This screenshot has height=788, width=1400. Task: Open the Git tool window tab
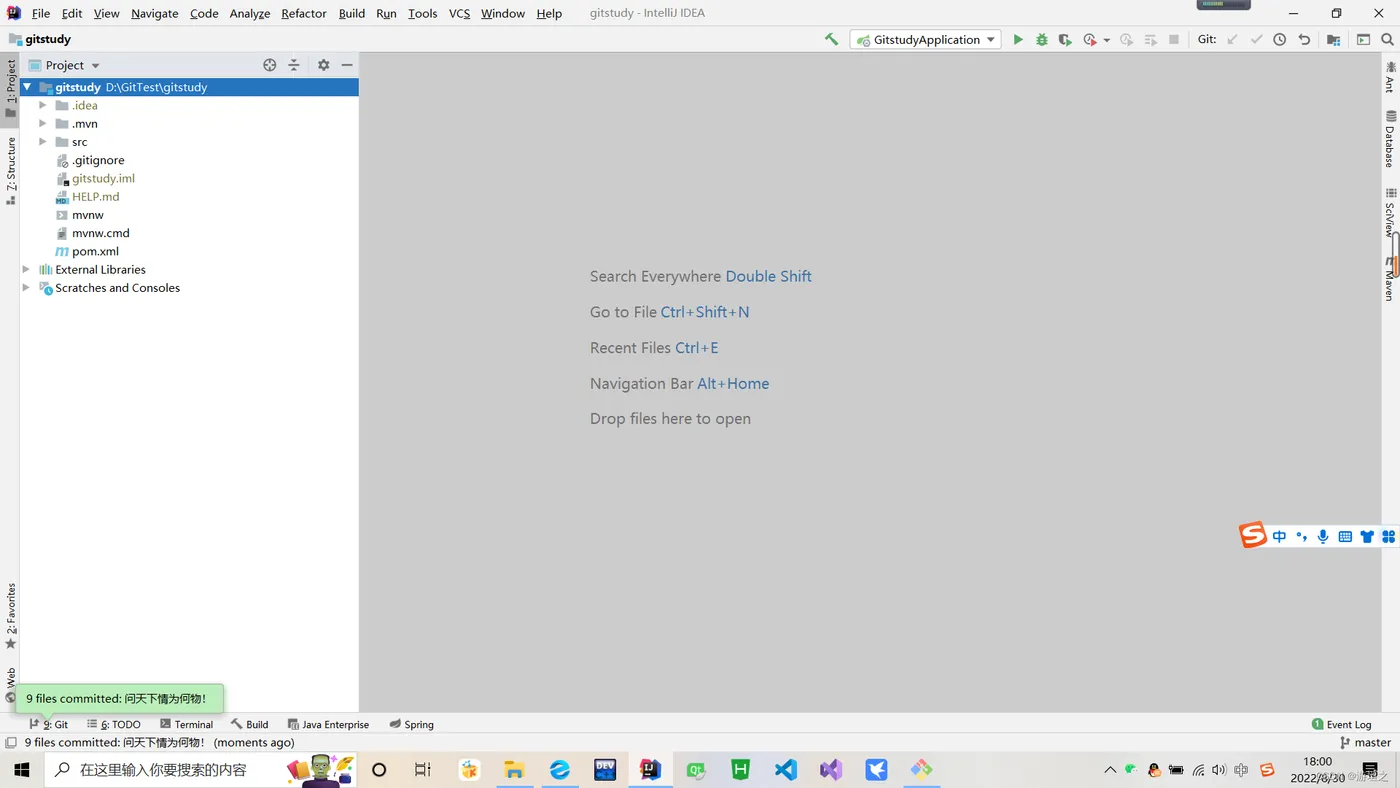point(48,724)
